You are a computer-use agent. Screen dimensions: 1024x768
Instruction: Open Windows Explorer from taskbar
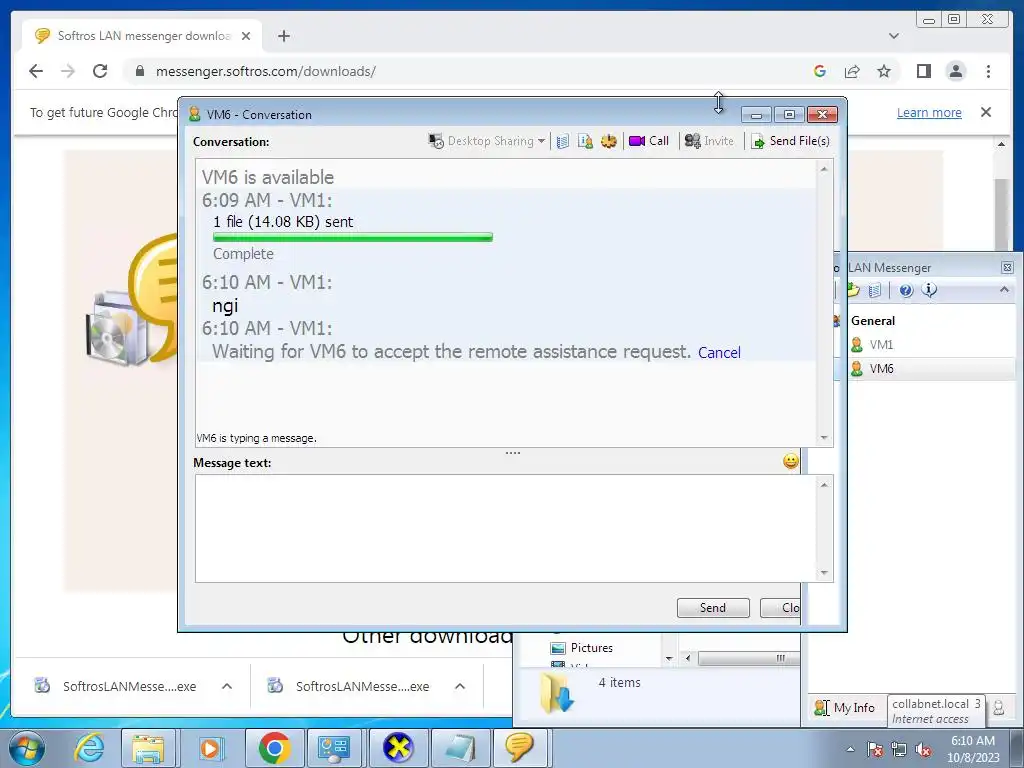148,748
